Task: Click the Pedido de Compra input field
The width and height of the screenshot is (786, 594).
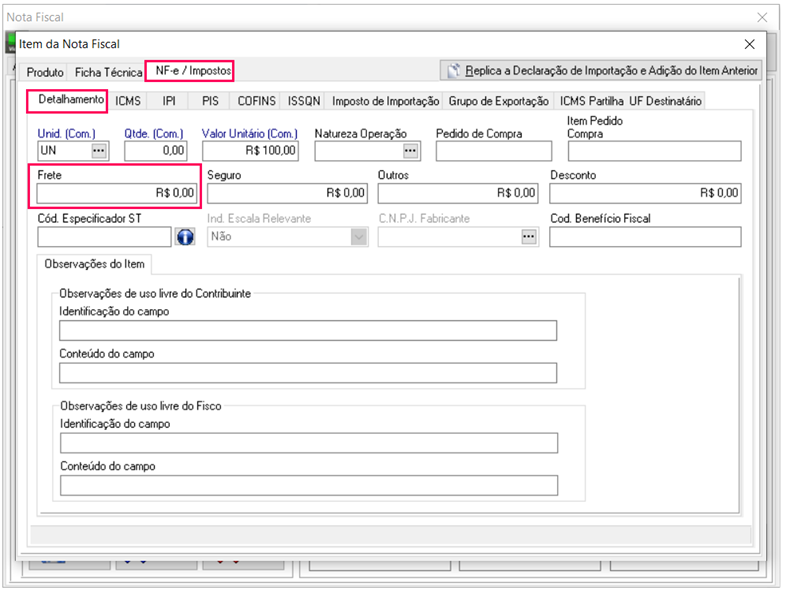Action: pos(493,151)
